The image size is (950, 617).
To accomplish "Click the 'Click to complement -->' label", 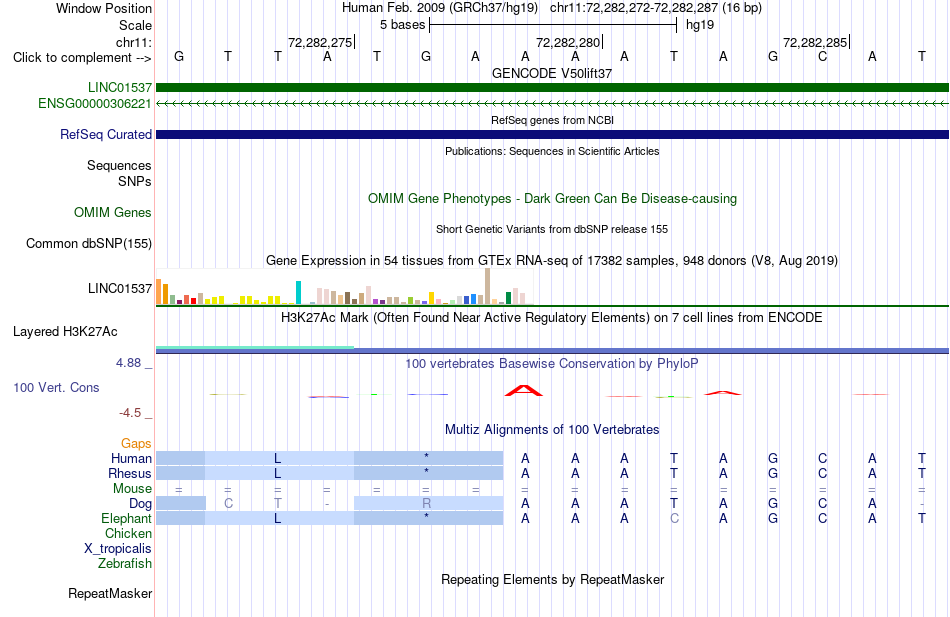I will pyautogui.click(x=82, y=58).
